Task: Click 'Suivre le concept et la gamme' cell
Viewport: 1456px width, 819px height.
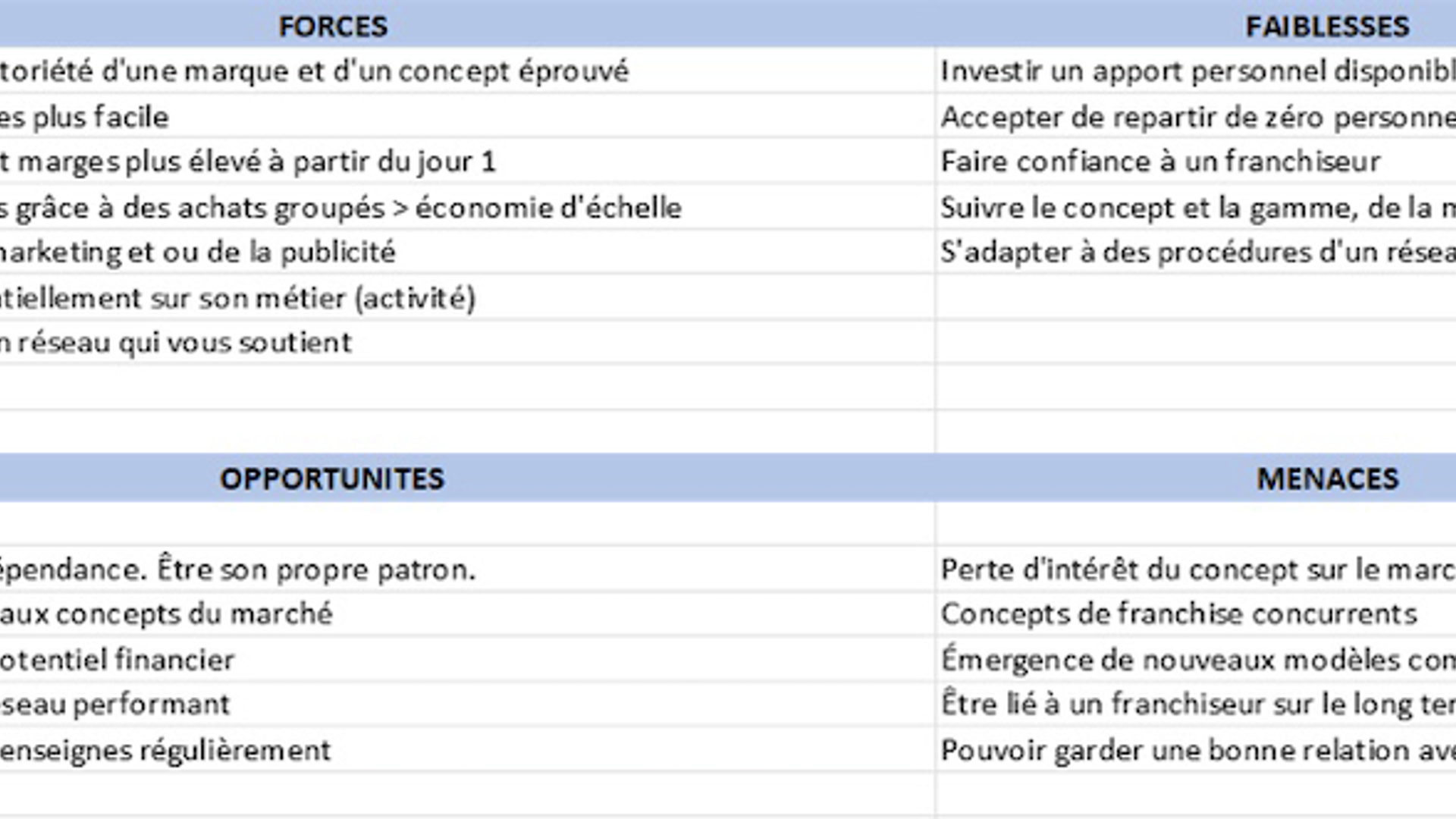Action: pyautogui.click(x=1196, y=206)
